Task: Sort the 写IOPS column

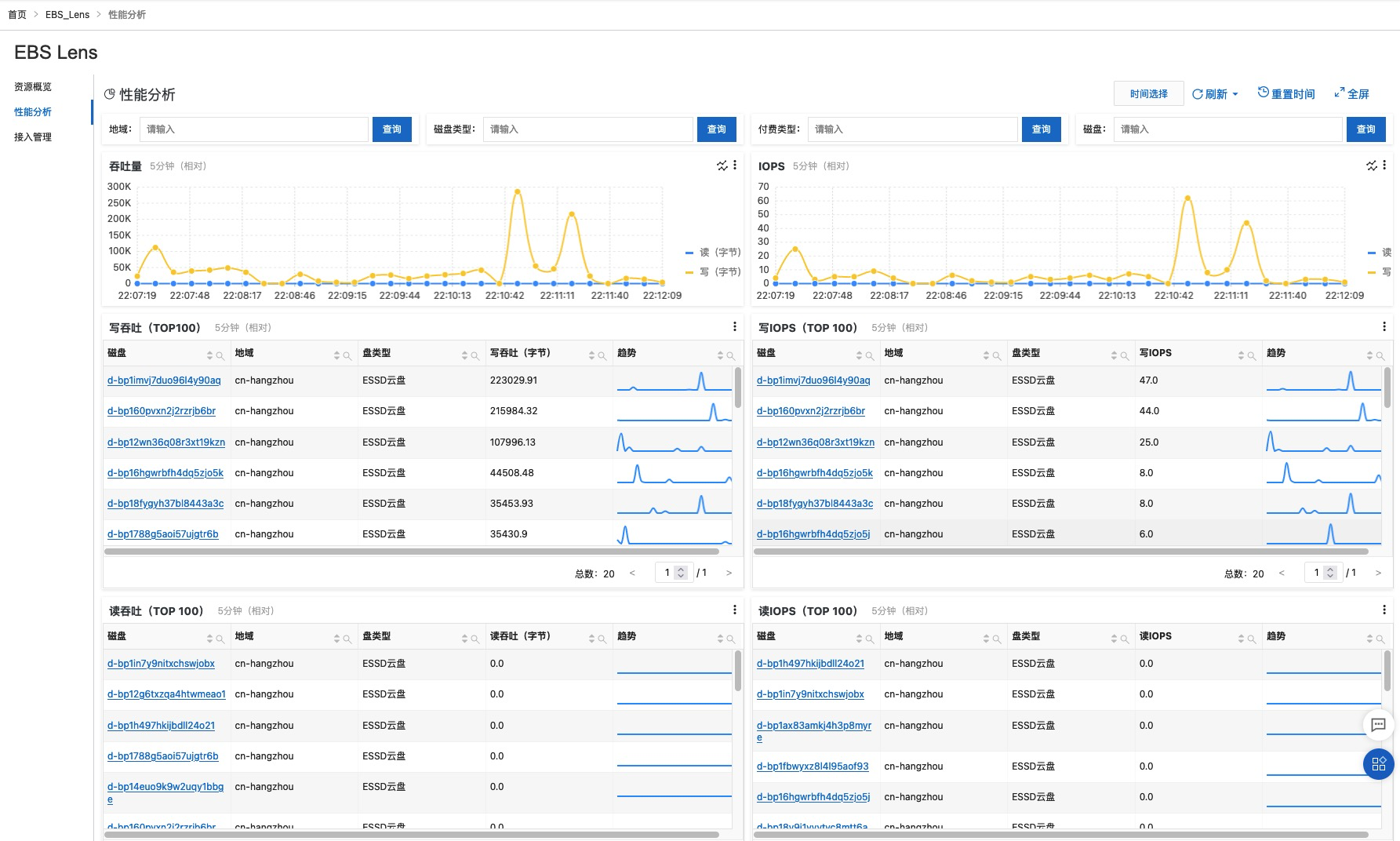Action: (x=1241, y=355)
